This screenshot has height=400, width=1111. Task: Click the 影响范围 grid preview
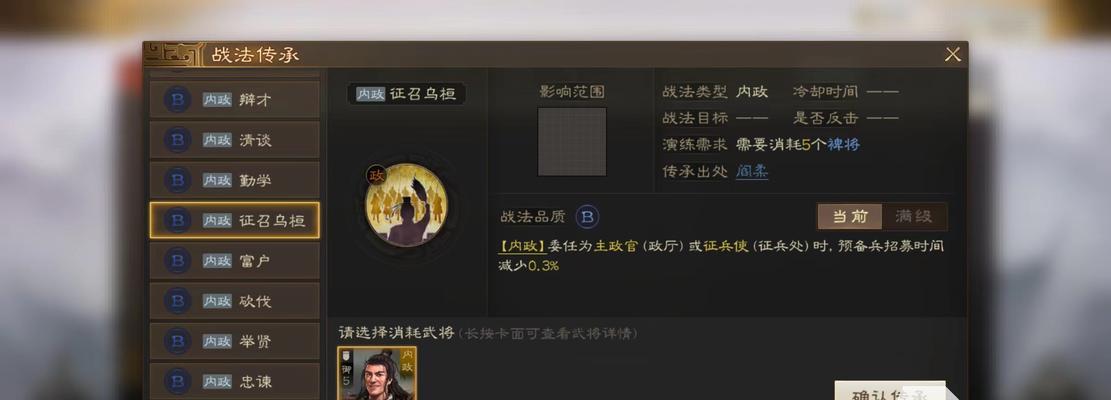[572, 142]
